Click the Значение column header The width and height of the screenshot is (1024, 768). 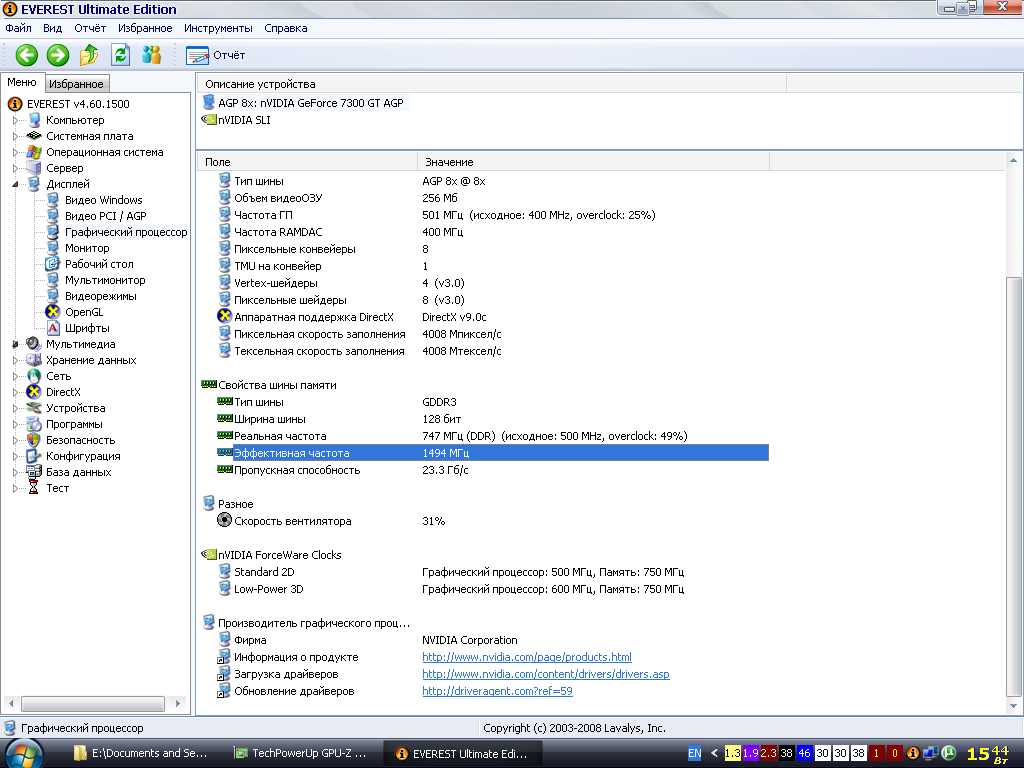click(x=593, y=162)
